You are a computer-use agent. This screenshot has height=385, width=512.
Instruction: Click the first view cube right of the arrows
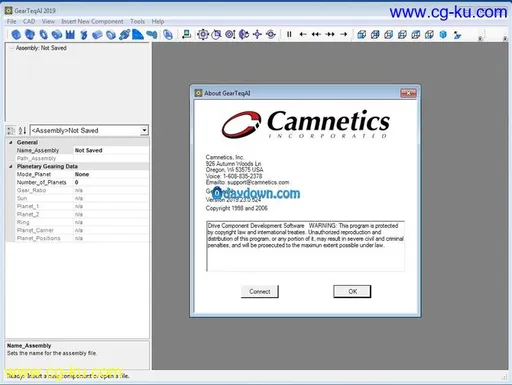[362, 34]
